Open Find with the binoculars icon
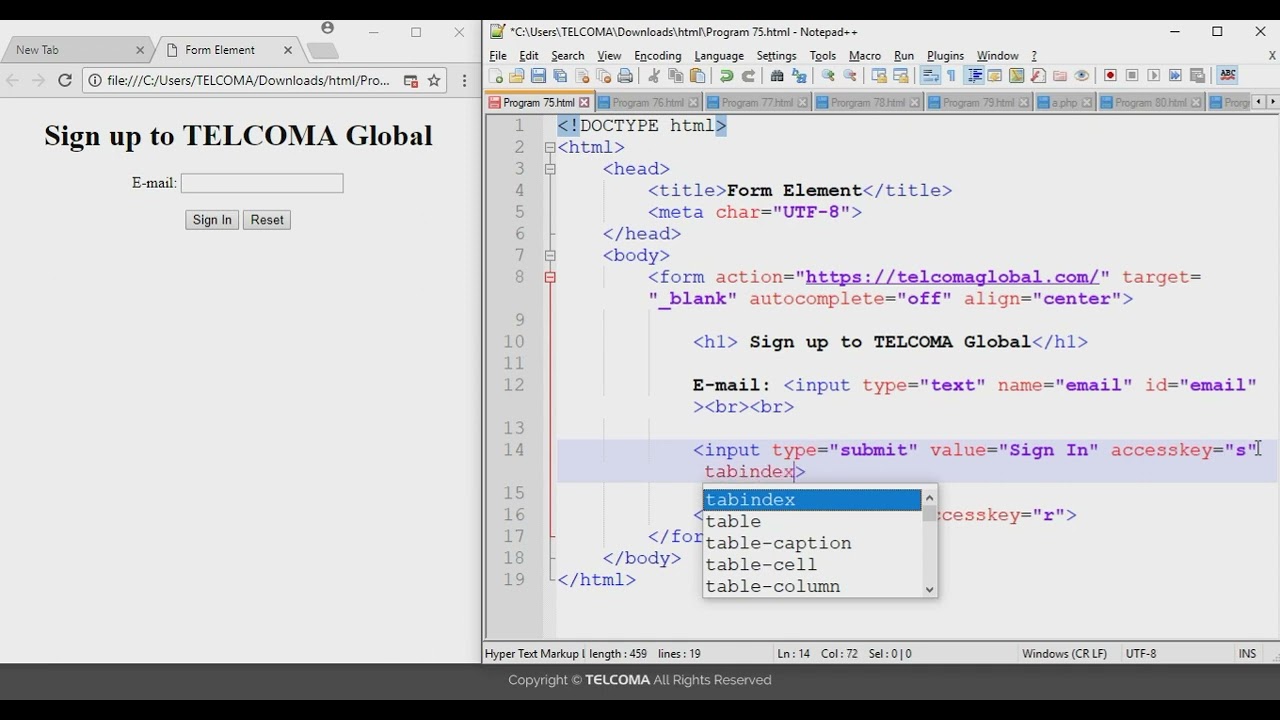This screenshot has width=1280, height=720. [x=777, y=76]
